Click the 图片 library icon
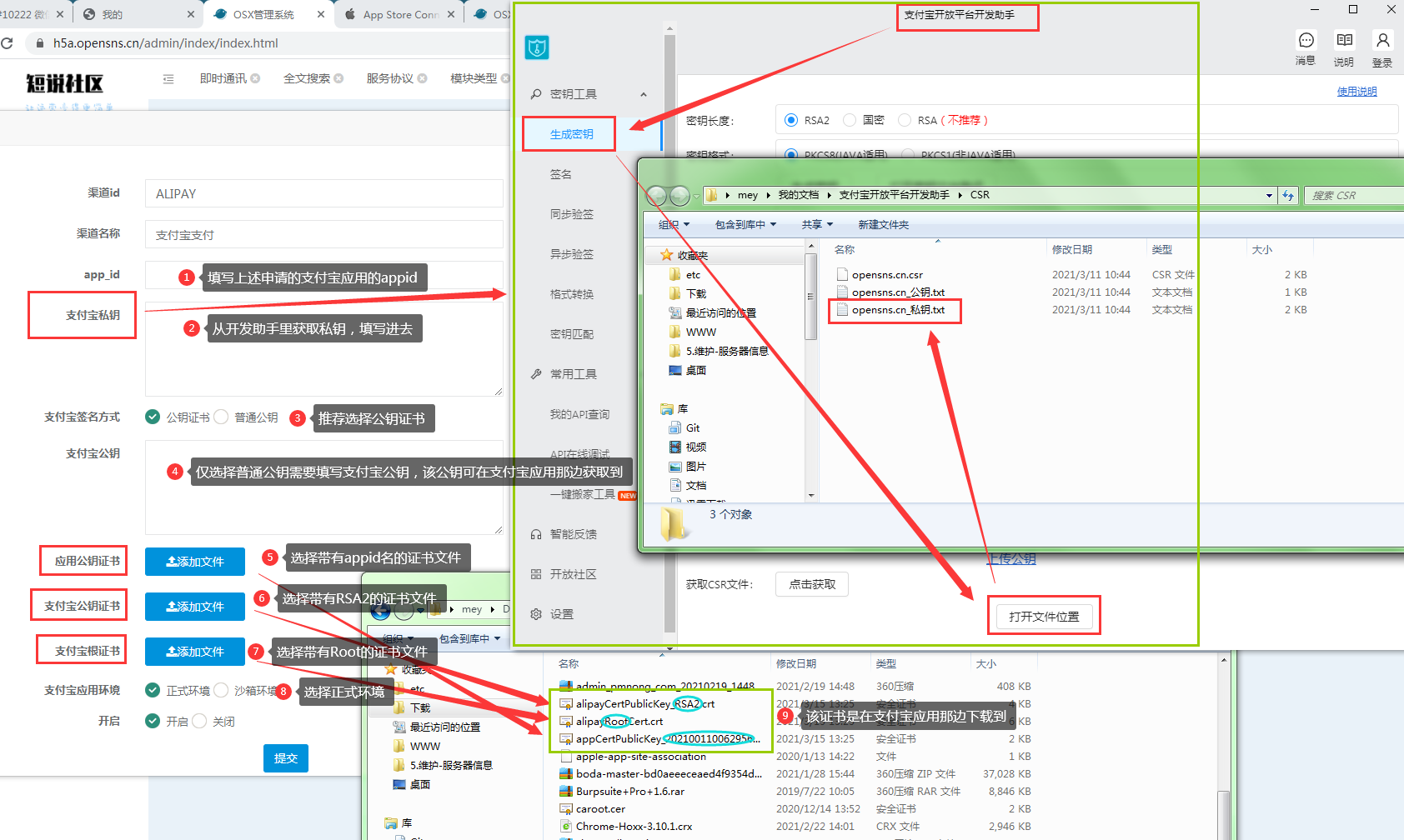This screenshot has height=840, width=1404. click(675, 466)
